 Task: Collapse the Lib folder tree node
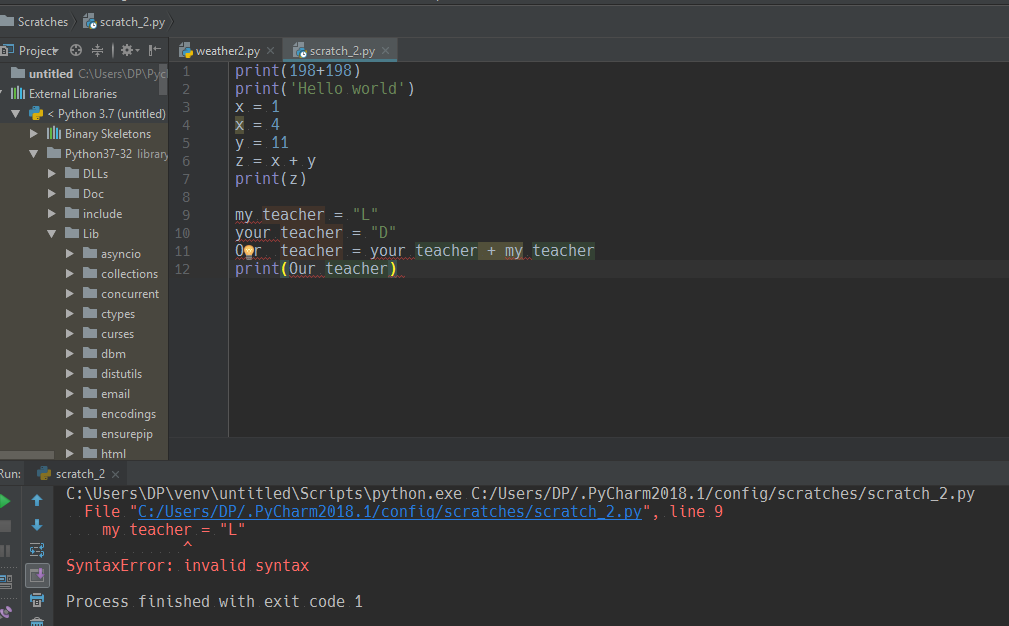(52, 234)
